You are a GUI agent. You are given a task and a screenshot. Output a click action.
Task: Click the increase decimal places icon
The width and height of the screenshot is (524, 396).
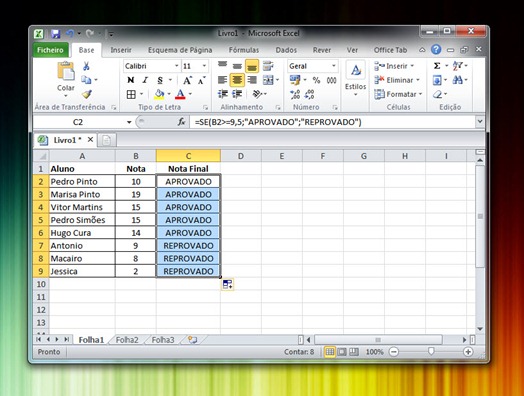[x=295, y=95]
